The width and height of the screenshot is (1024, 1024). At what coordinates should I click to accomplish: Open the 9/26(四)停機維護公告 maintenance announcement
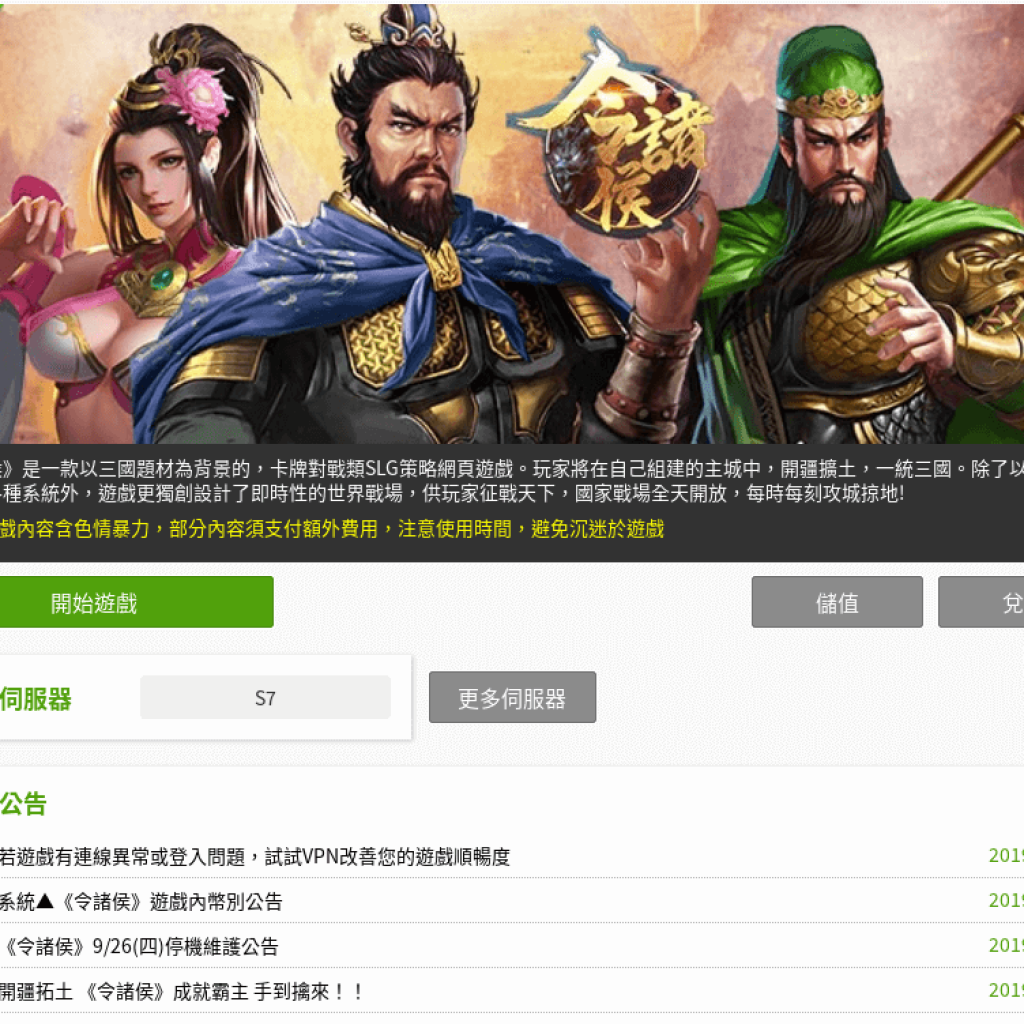click(x=140, y=946)
